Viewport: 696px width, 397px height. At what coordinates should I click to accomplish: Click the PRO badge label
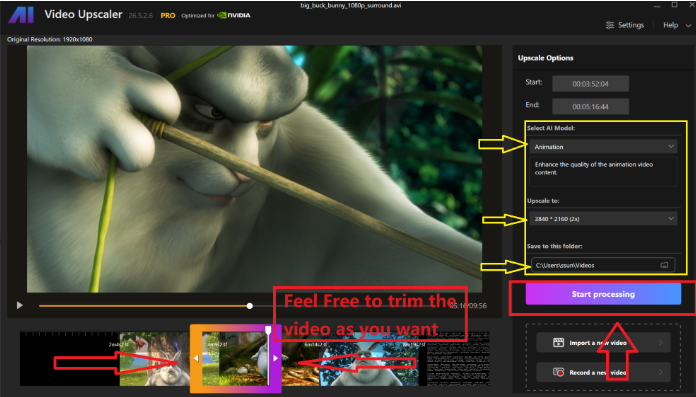168,16
